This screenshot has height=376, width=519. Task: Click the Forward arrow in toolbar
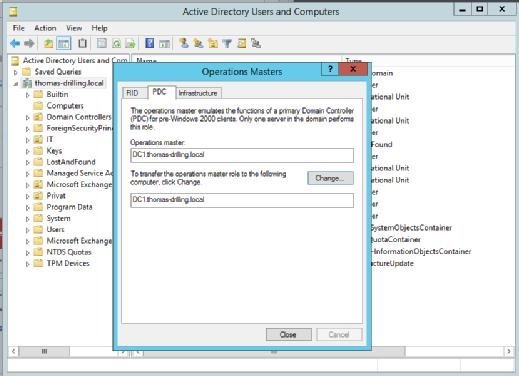tap(30, 43)
